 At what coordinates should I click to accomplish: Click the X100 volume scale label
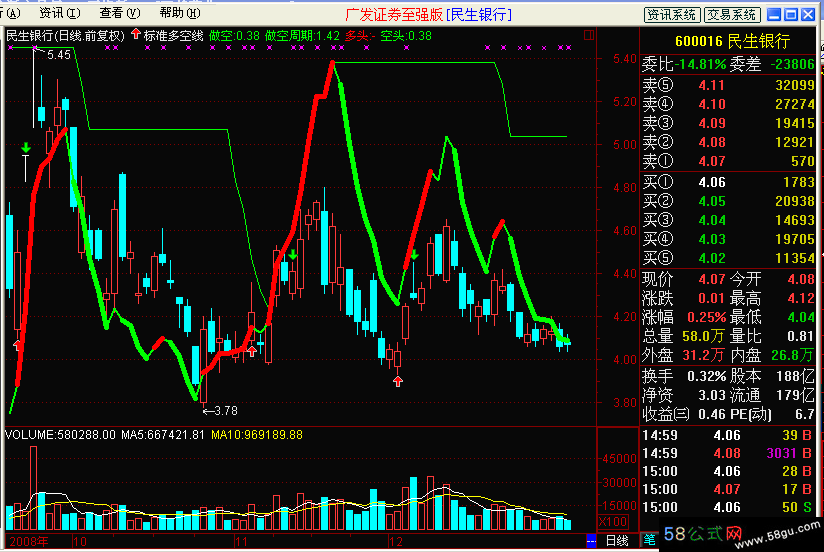tap(613, 522)
